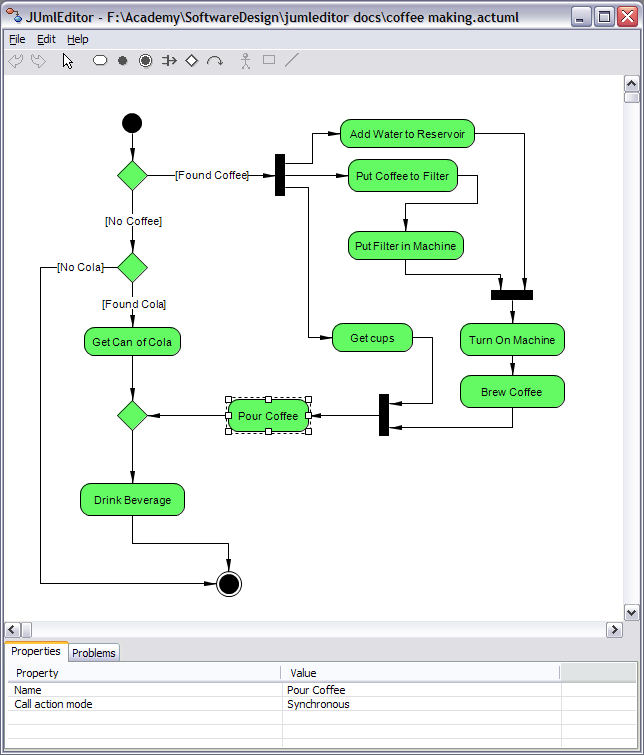Click the Undo arrow in the toolbar

pyautogui.click(x=16, y=61)
